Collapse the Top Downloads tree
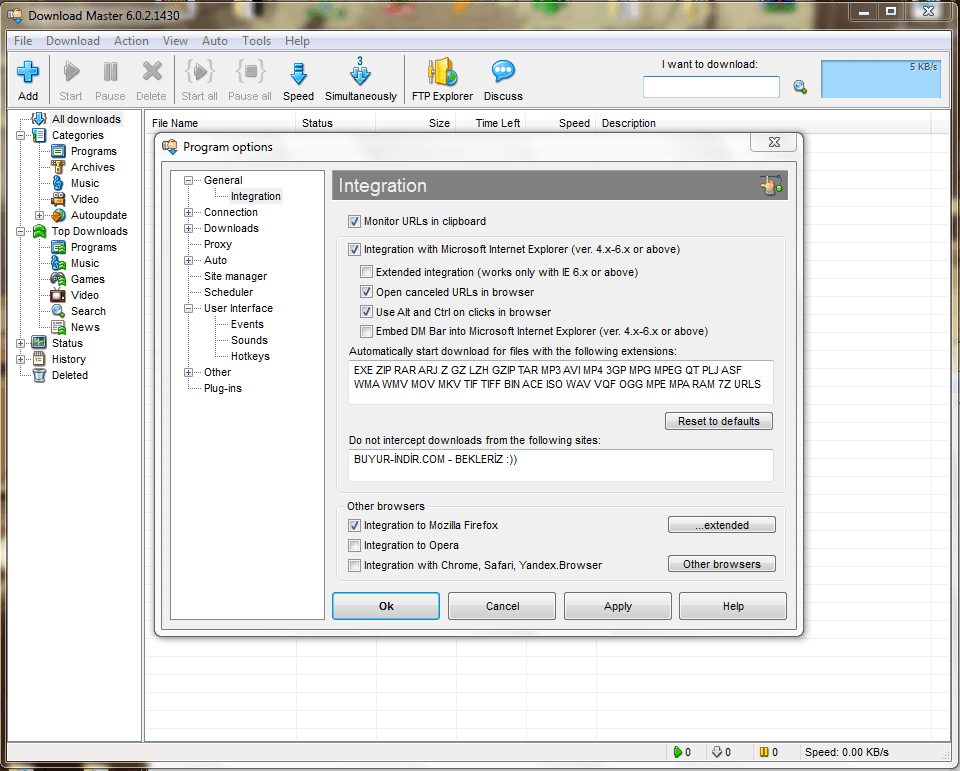The height and width of the screenshot is (771, 960). (20, 231)
